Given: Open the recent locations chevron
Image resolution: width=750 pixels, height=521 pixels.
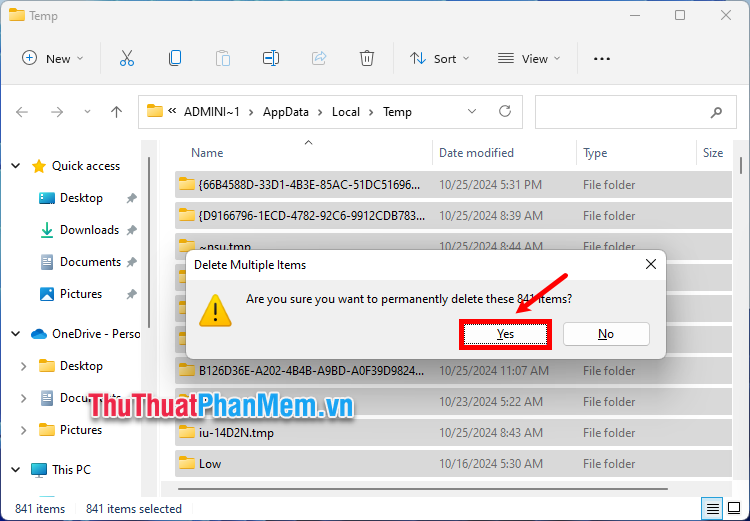Looking at the screenshot, I should click(87, 111).
